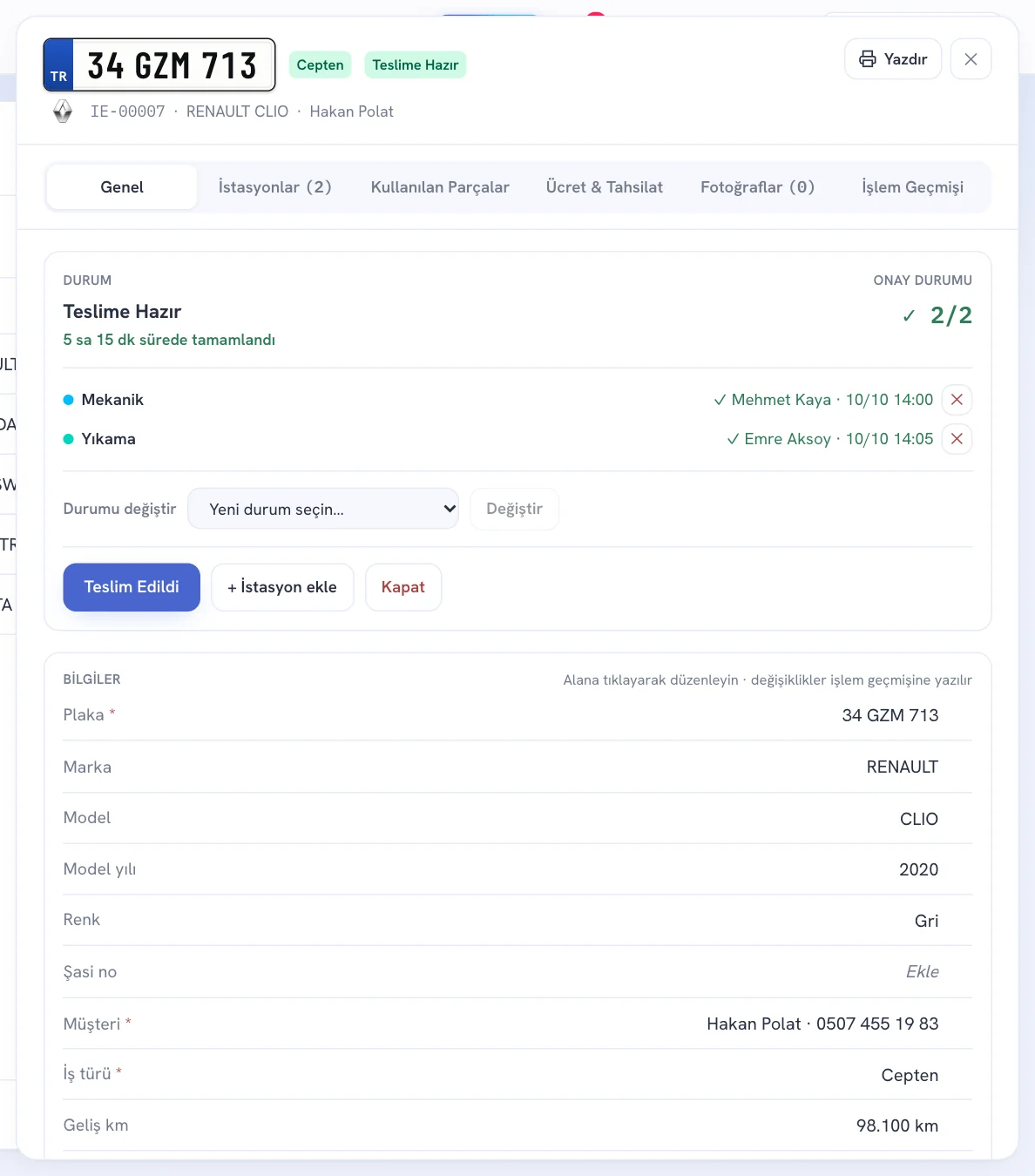This screenshot has width=1035, height=1176.
Task: Edit the Renk value Gri
Action: click(x=927, y=921)
